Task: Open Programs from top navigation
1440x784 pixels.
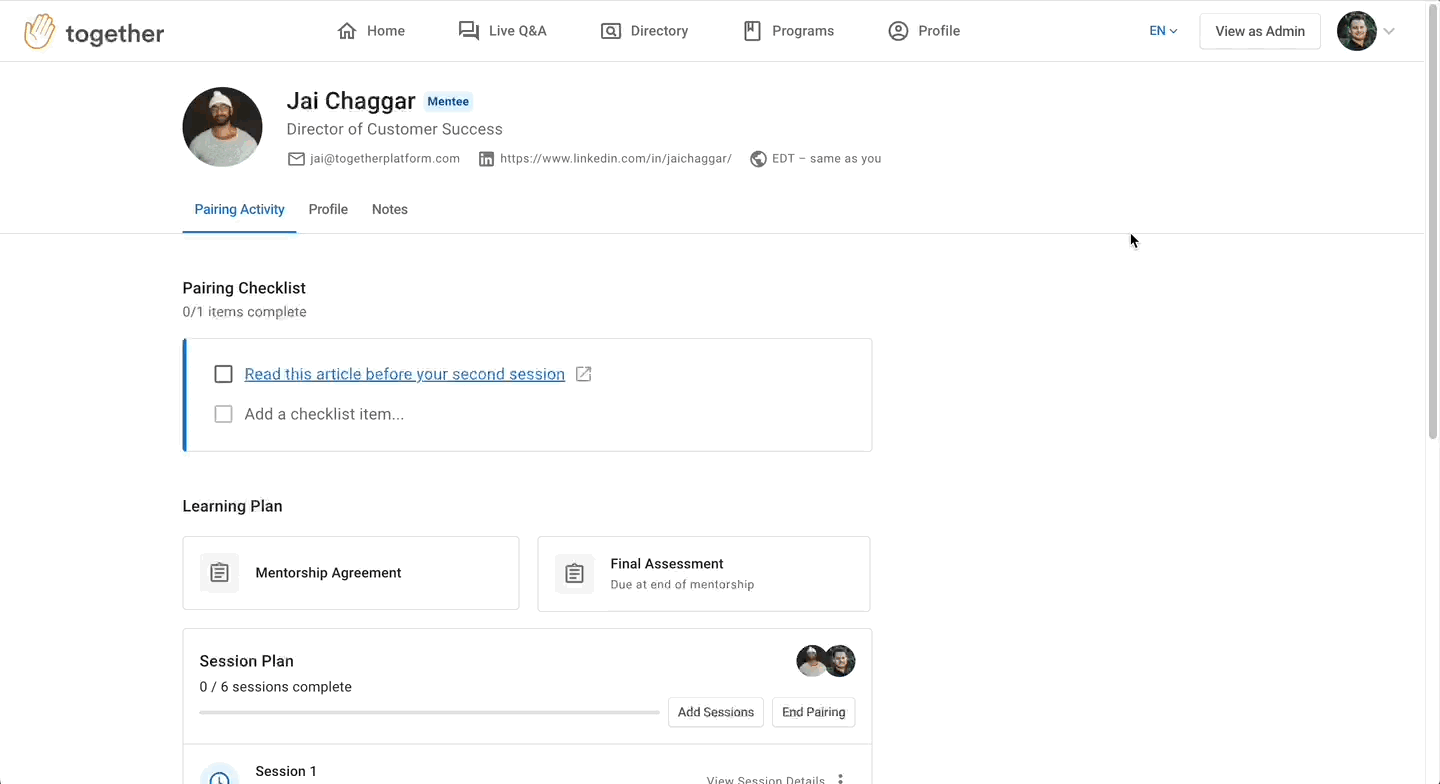Action: coord(788,31)
